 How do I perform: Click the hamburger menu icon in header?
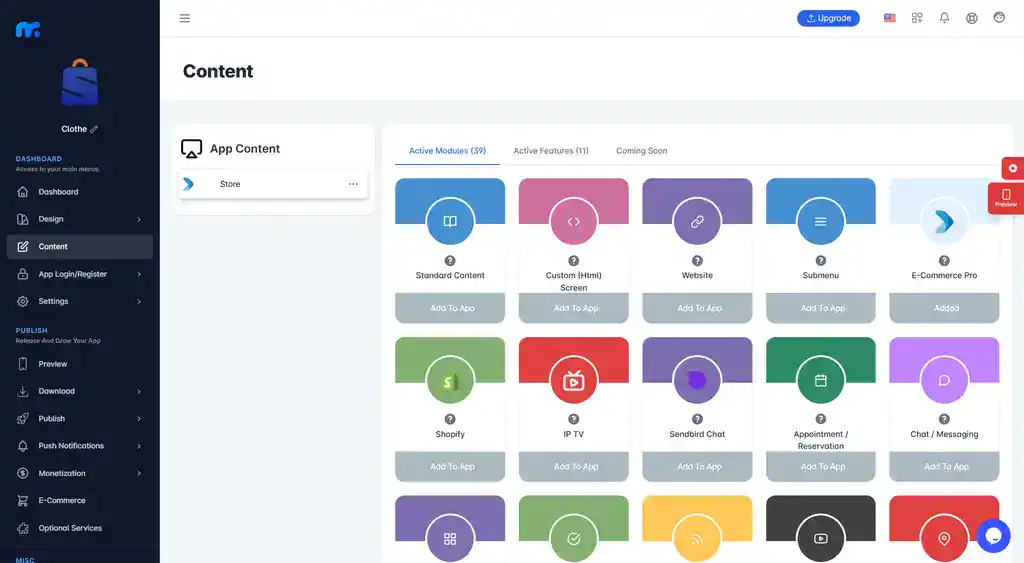tap(185, 18)
